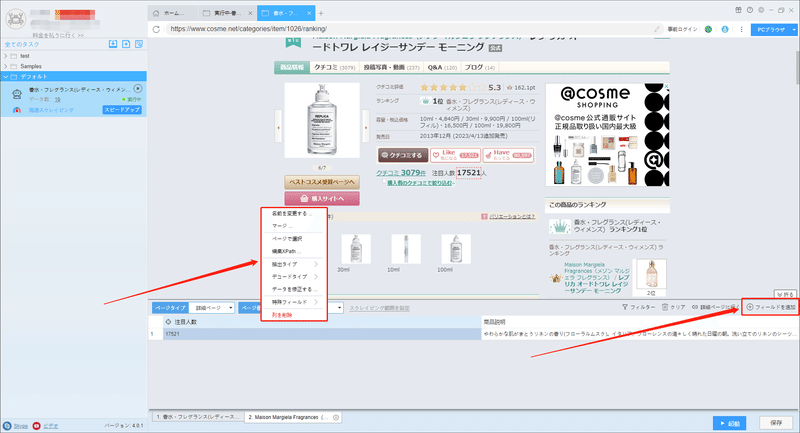Viewport: 800px width, 433px height.
Task: Click the Skype icon in bottom-left status bar
Action: (x=7, y=426)
